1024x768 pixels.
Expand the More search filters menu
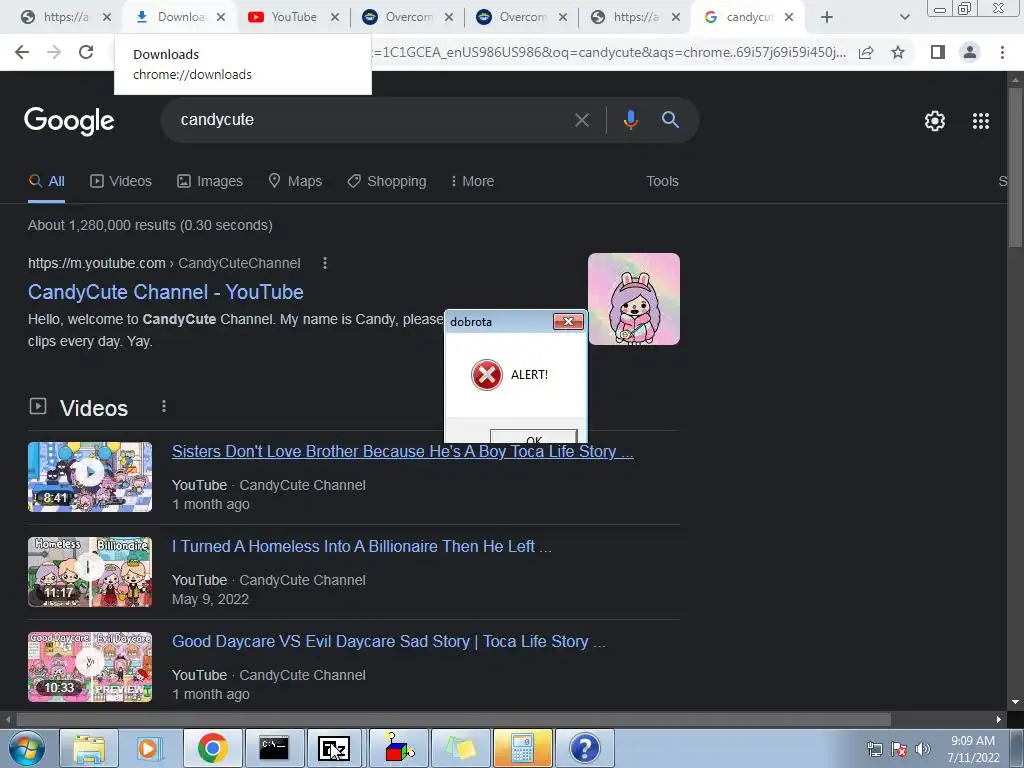pyautogui.click(x=472, y=182)
